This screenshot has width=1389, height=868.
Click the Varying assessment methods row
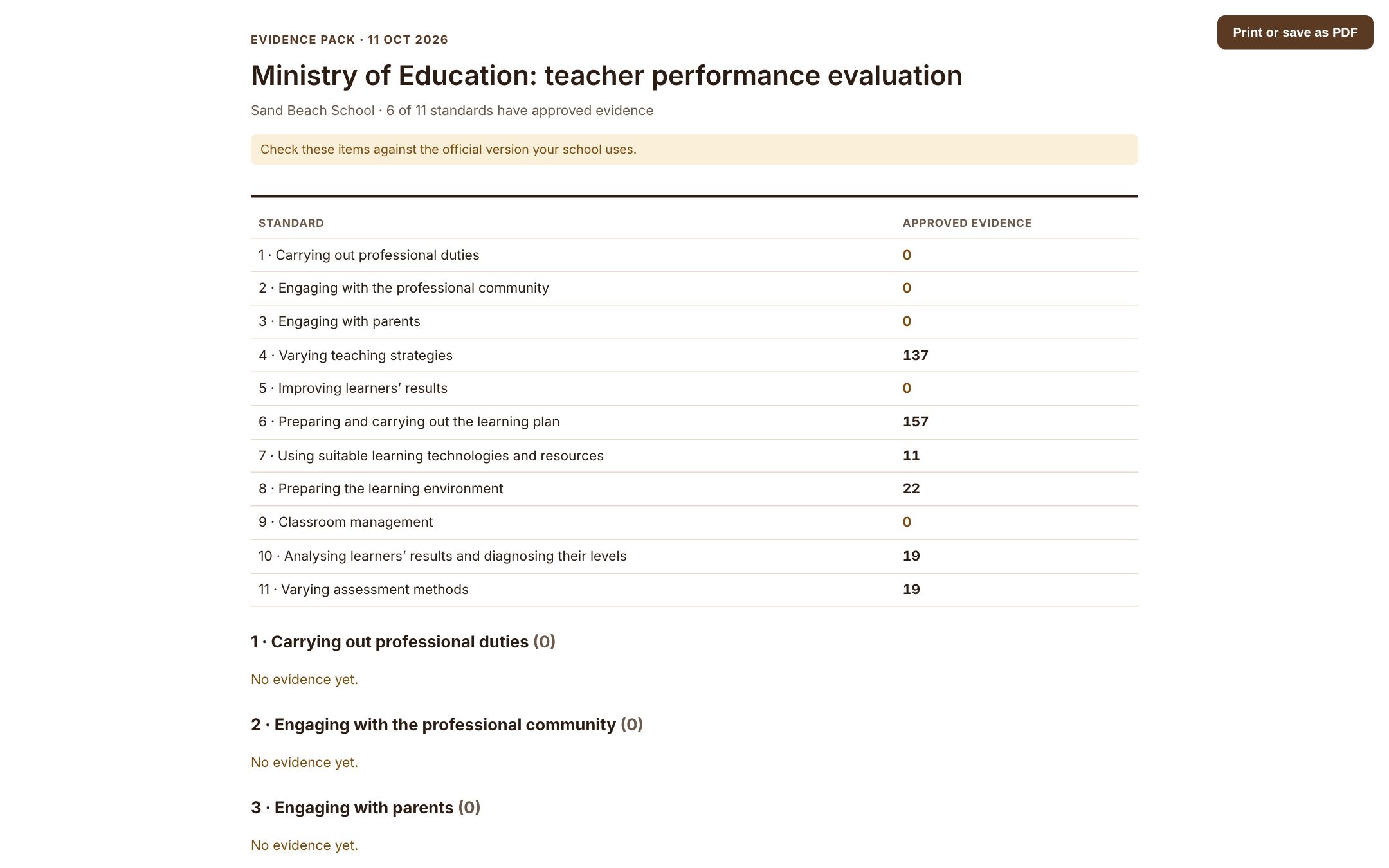pos(694,590)
